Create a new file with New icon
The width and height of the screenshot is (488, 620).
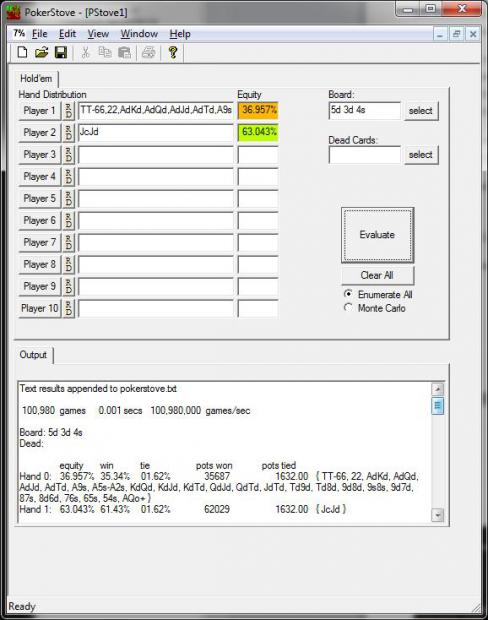(22, 52)
